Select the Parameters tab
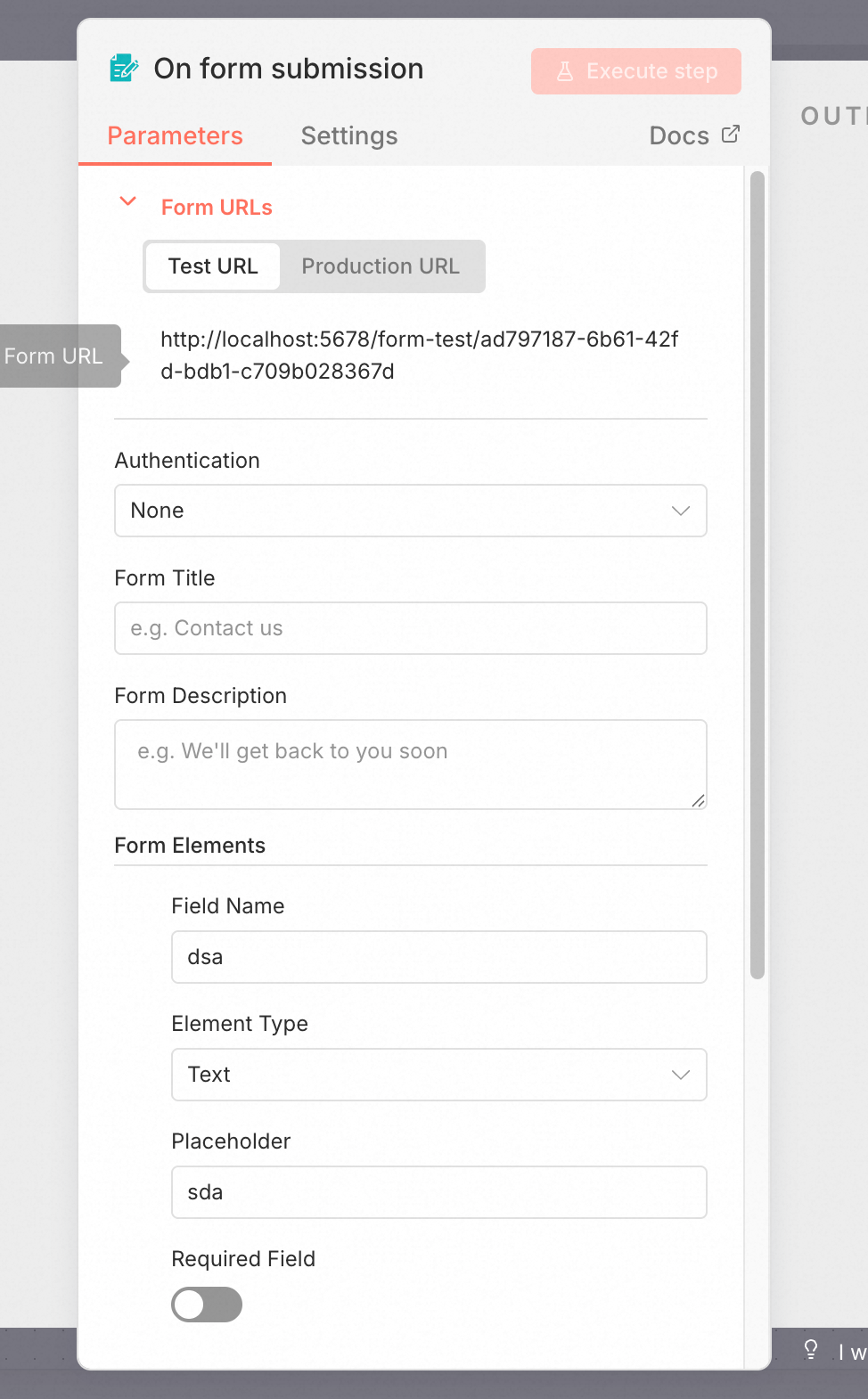This screenshot has height=1399, width=868. [x=175, y=135]
